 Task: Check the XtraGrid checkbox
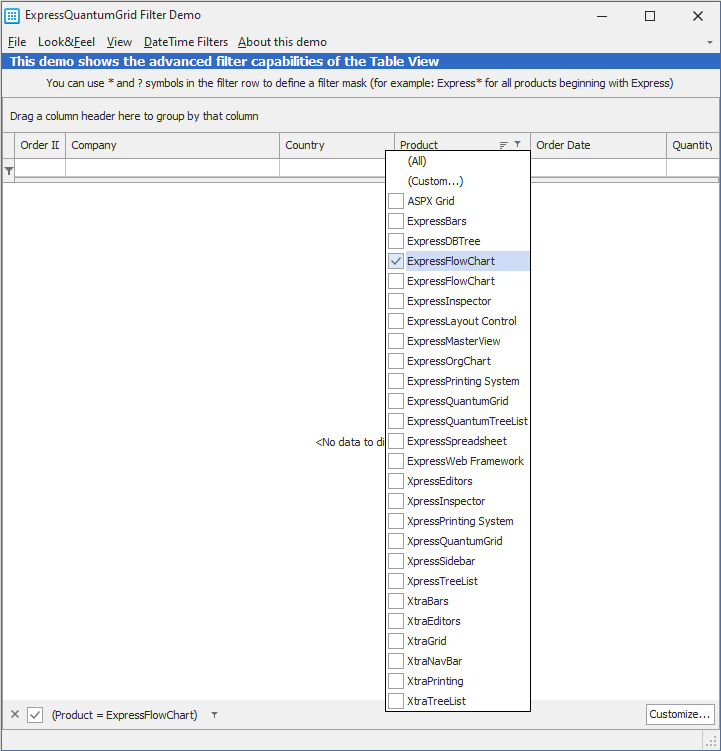(x=396, y=641)
